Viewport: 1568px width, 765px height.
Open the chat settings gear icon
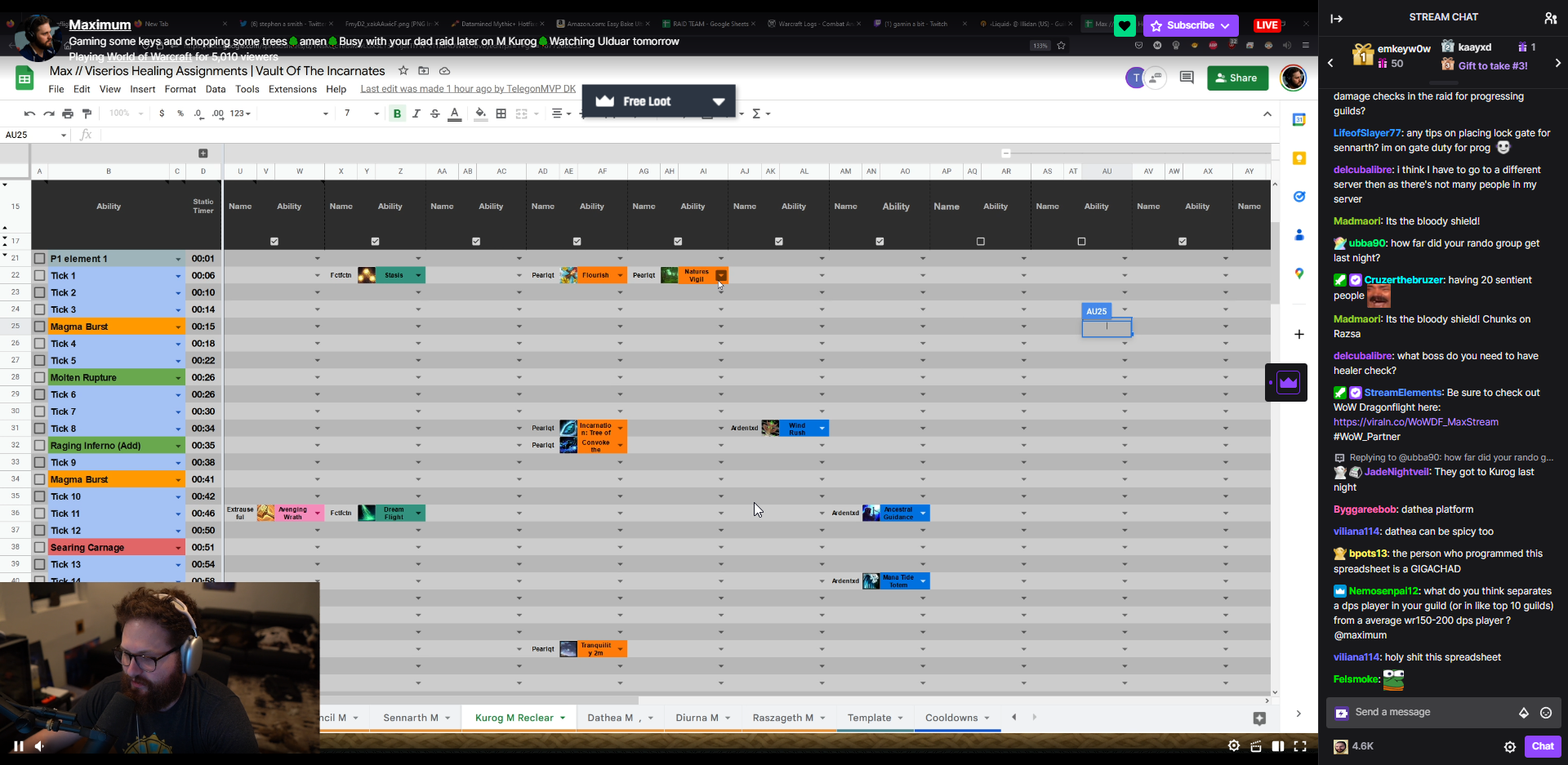pyautogui.click(x=1510, y=746)
